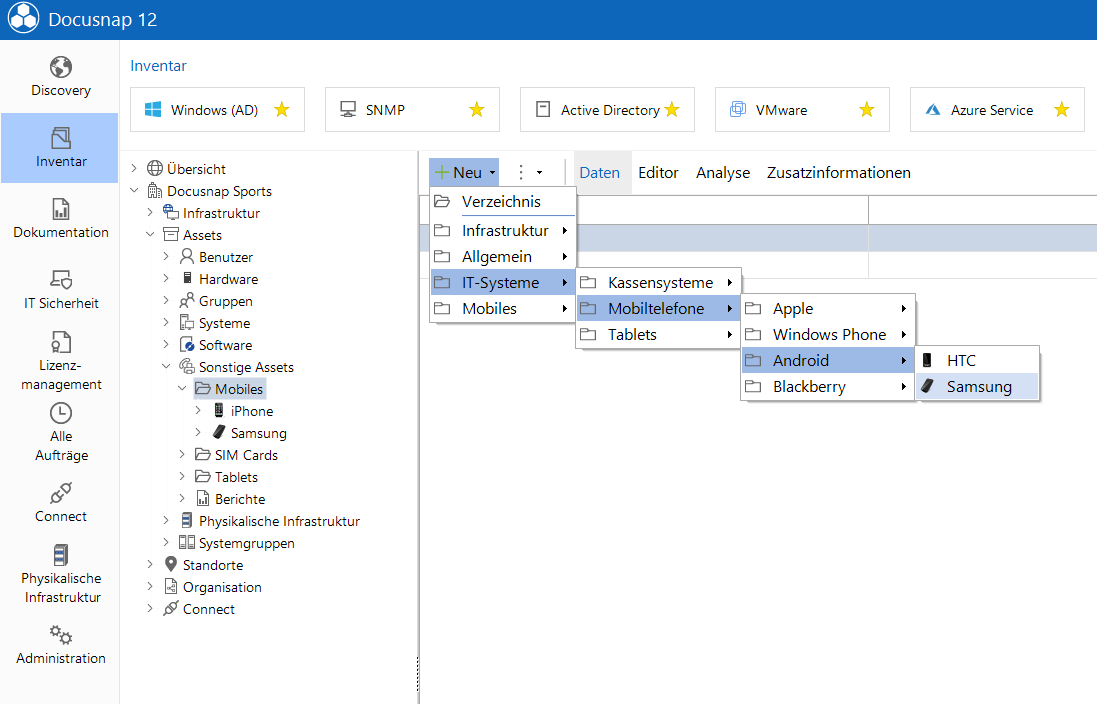
Task: Collapse the Sonstige Assets tree node
Action: coord(167,366)
